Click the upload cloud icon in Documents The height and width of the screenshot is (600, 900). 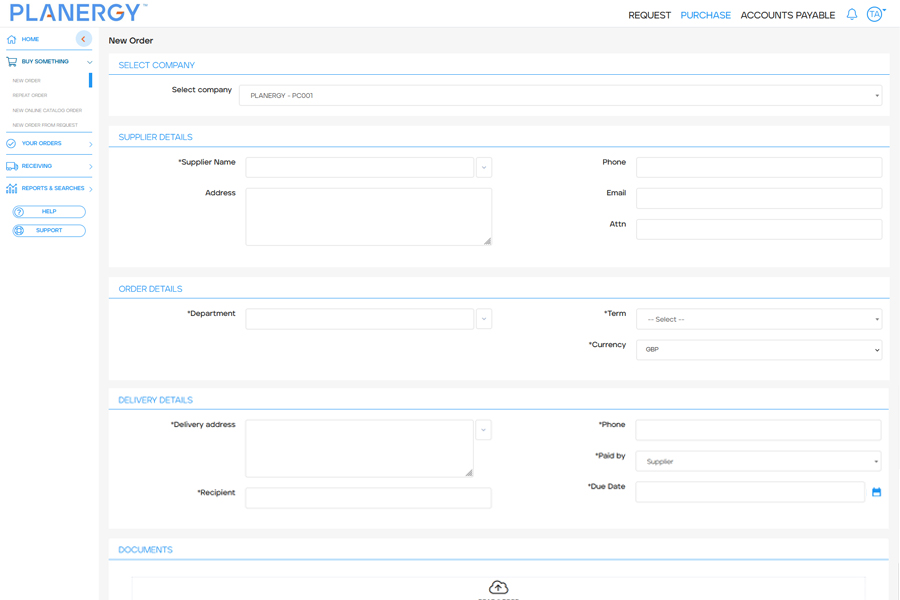pyautogui.click(x=498, y=587)
